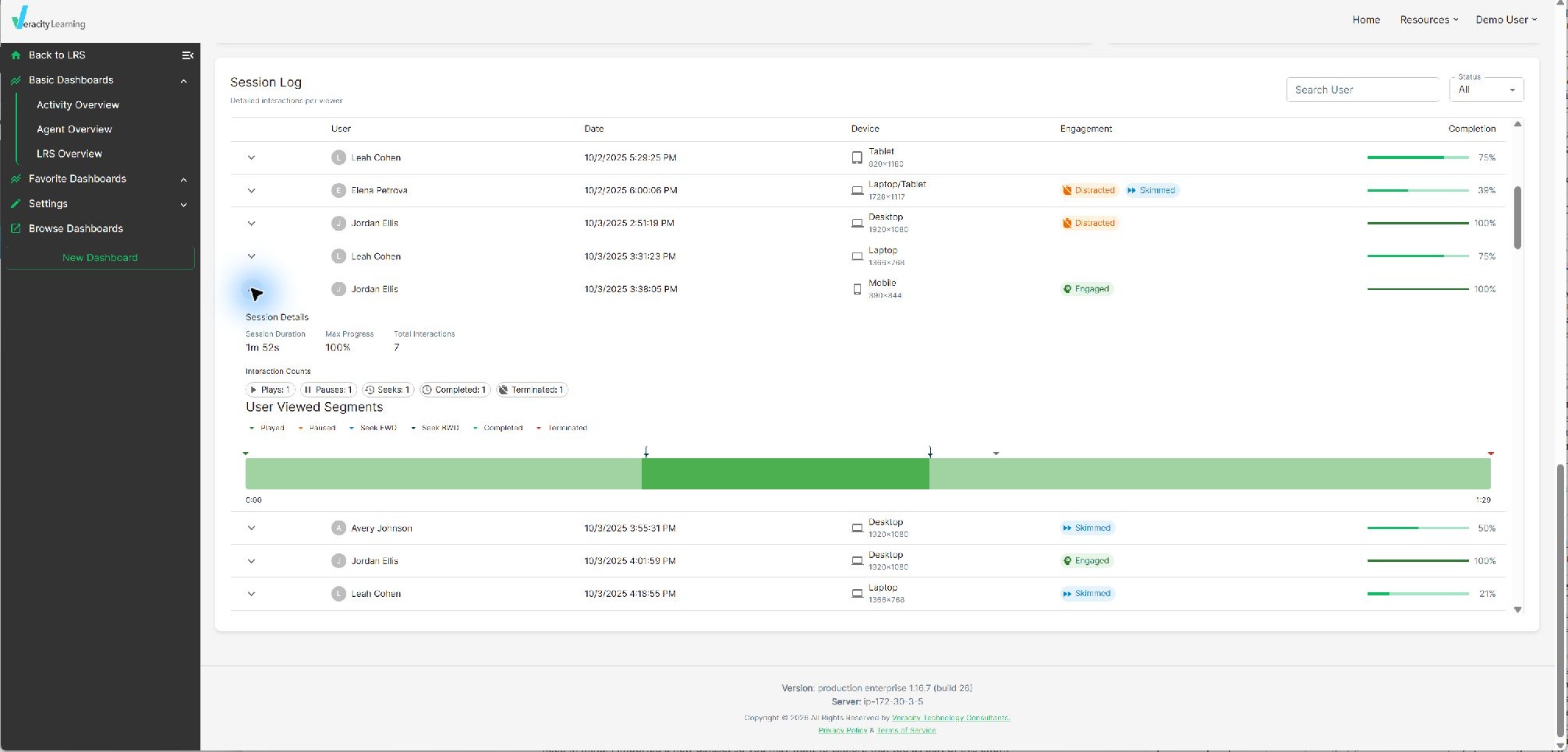
Task: Click the Skimmed badge in Elena Petrova's row
Action: (1152, 190)
